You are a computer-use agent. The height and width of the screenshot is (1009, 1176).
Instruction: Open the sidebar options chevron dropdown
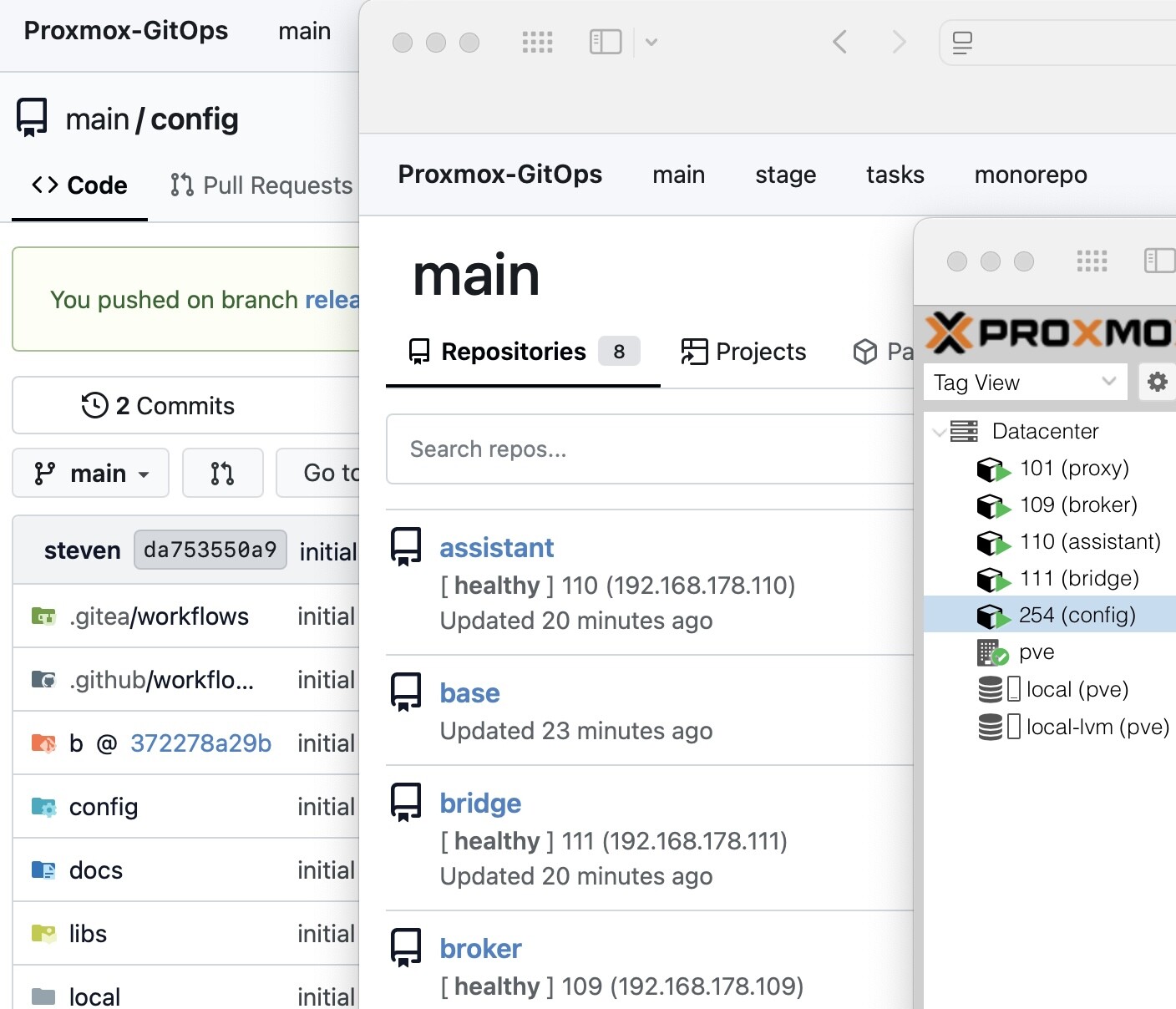point(651,42)
